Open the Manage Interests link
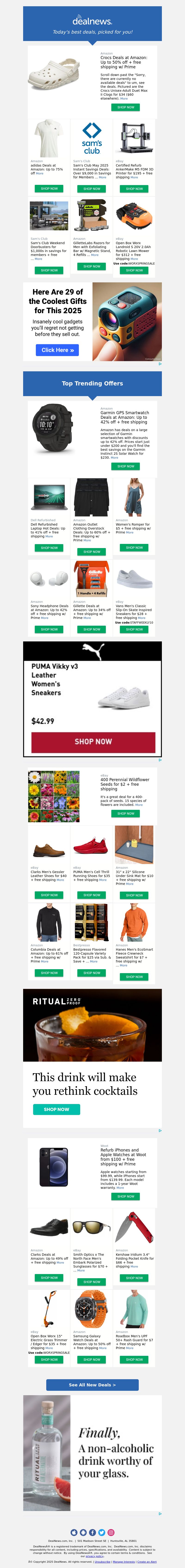Viewport: 185px width, 1568px height. point(124,1561)
